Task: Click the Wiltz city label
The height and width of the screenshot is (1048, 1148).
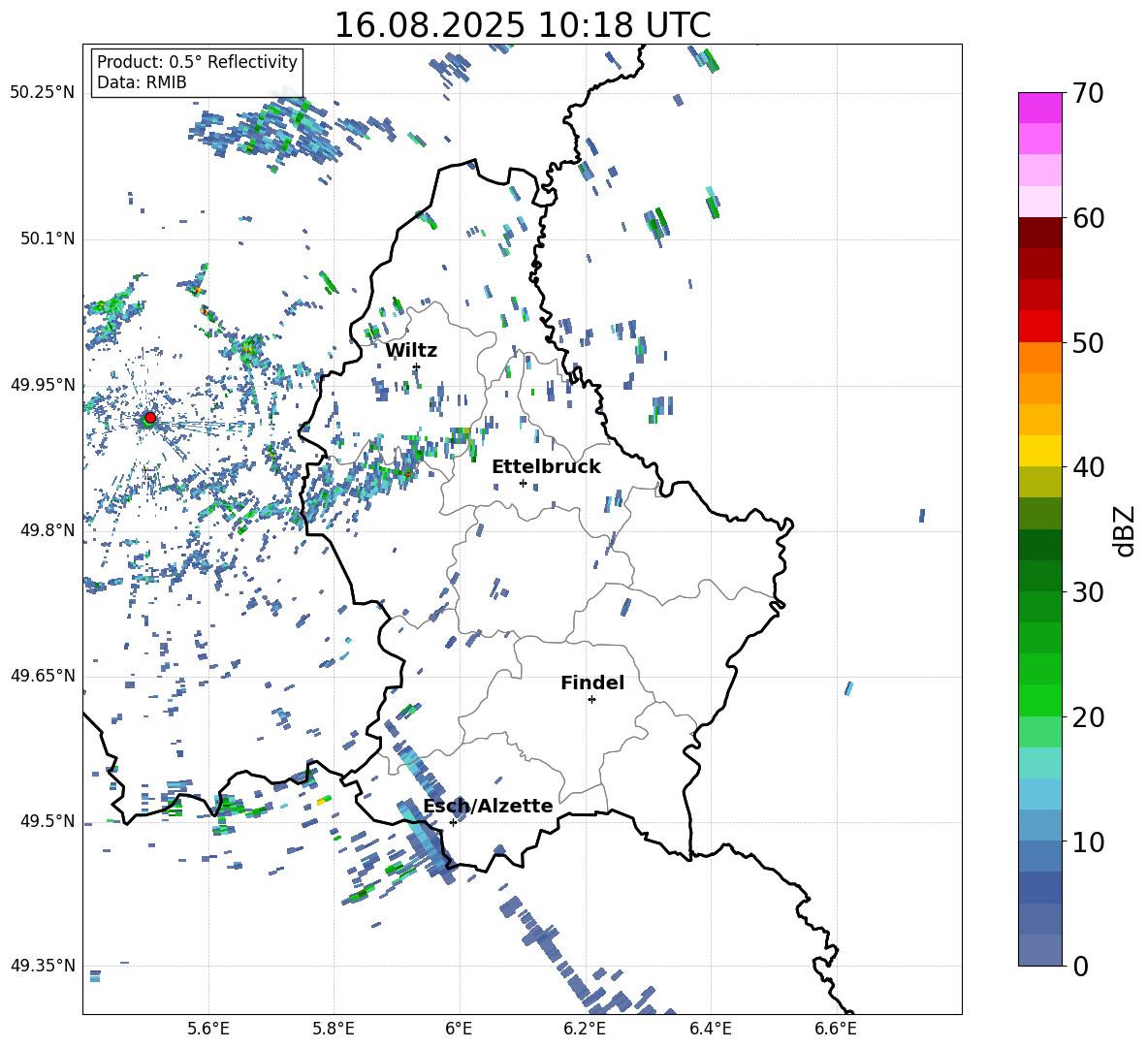Action: pyautogui.click(x=411, y=351)
